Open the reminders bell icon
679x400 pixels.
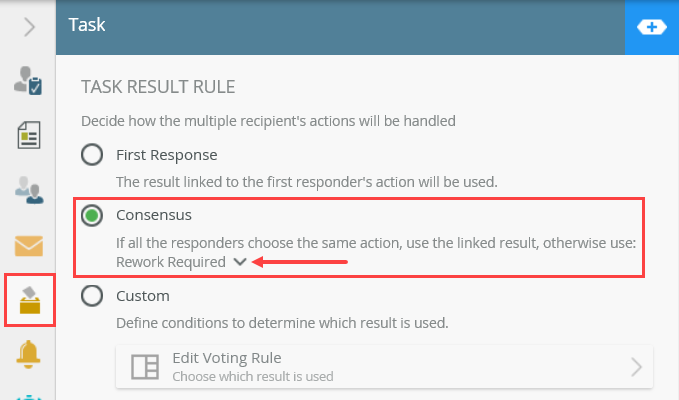28,353
